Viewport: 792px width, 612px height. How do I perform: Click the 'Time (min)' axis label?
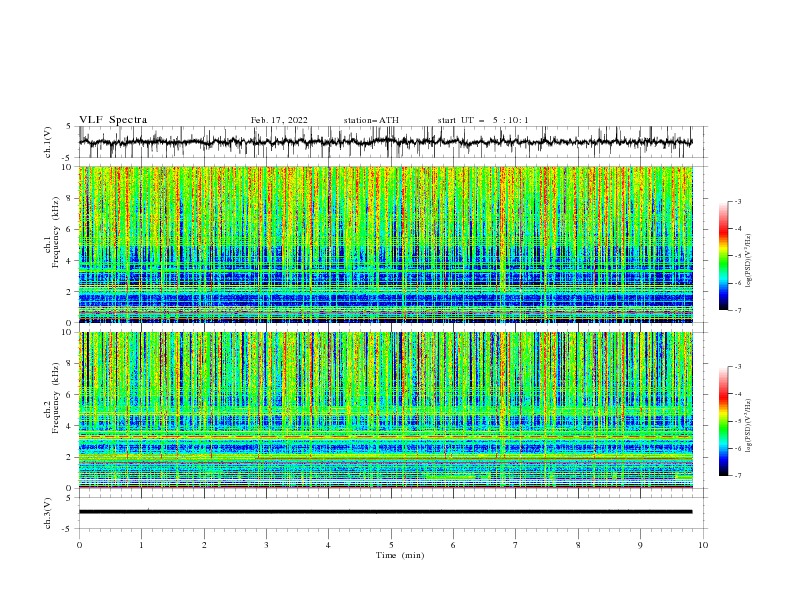pyautogui.click(x=400, y=555)
